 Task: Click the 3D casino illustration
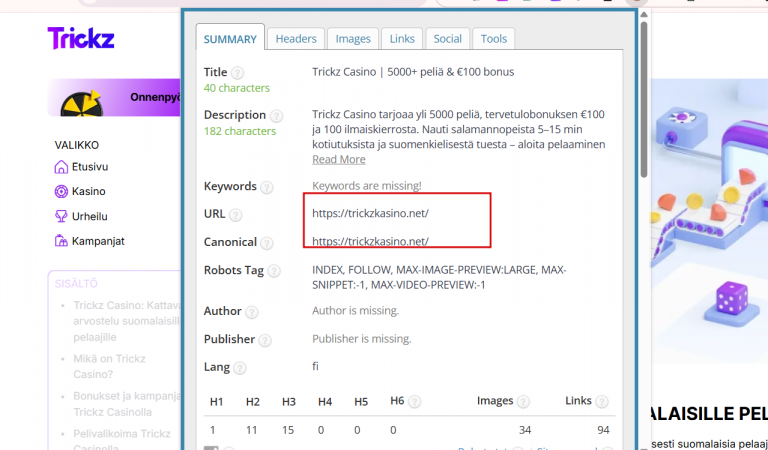click(x=709, y=220)
